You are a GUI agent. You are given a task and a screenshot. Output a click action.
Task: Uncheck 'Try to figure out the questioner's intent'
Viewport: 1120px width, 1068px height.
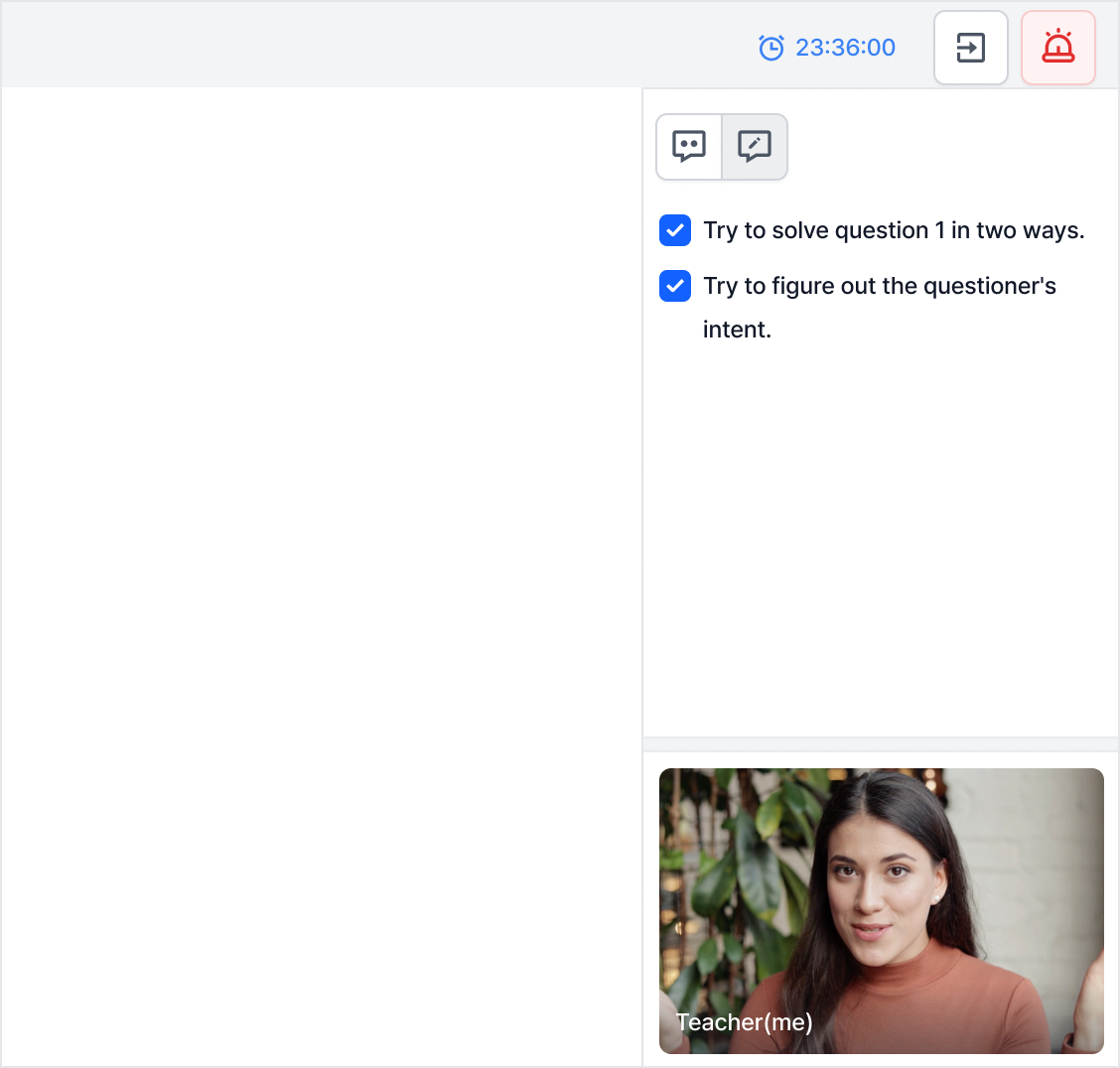click(x=675, y=286)
